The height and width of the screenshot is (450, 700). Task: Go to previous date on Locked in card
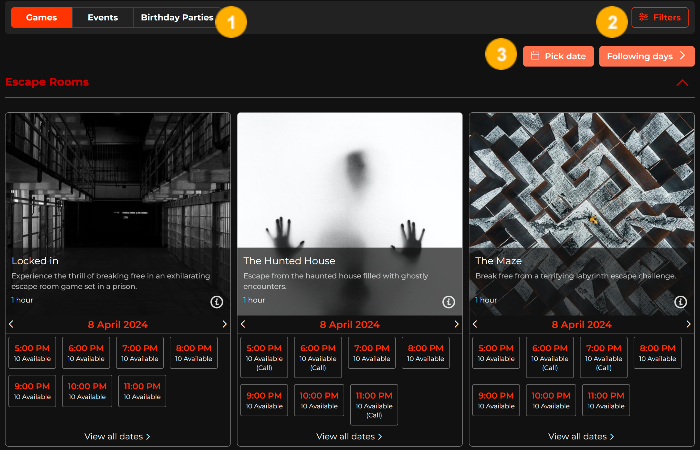click(11, 324)
